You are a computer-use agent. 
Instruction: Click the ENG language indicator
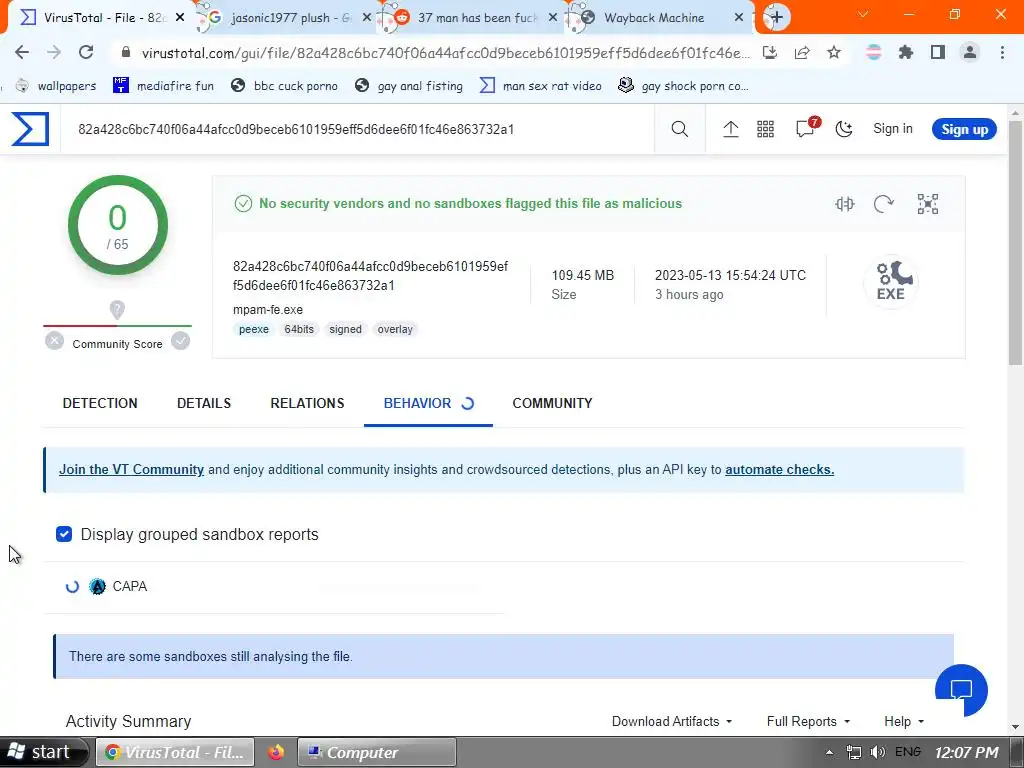[908, 752]
